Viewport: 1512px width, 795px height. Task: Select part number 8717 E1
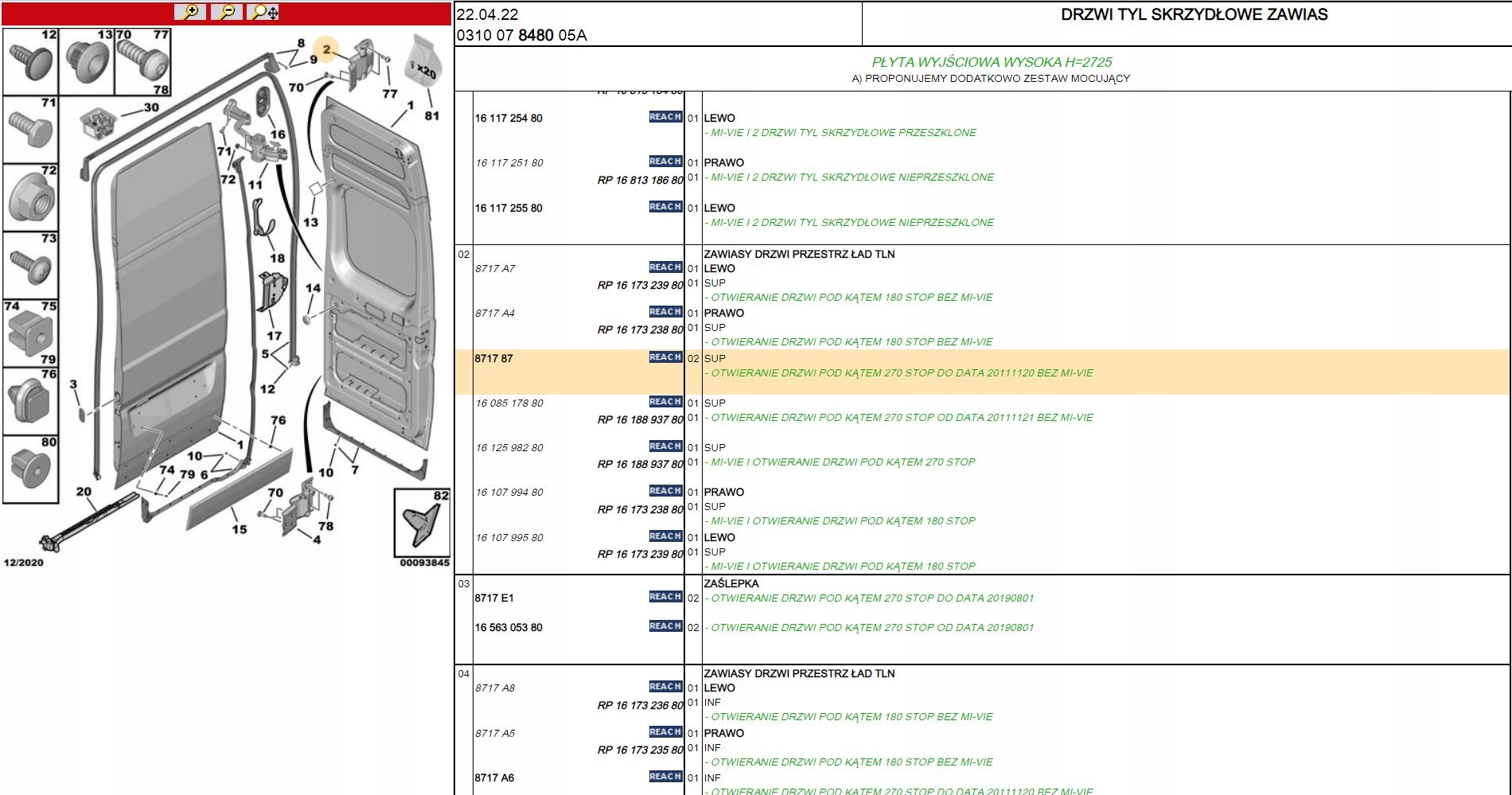(x=494, y=598)
